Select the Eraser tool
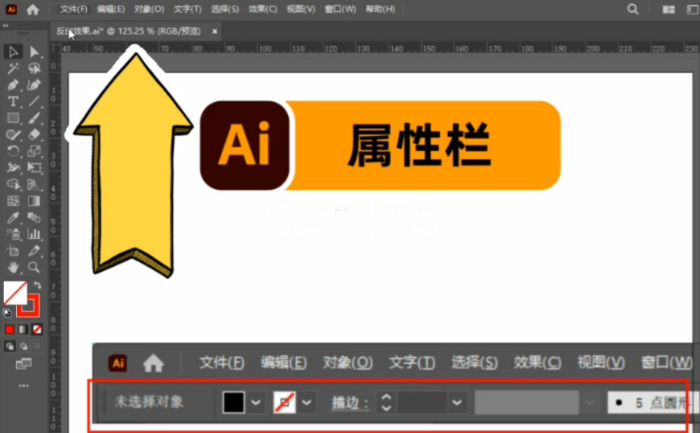 click(34, 134)
